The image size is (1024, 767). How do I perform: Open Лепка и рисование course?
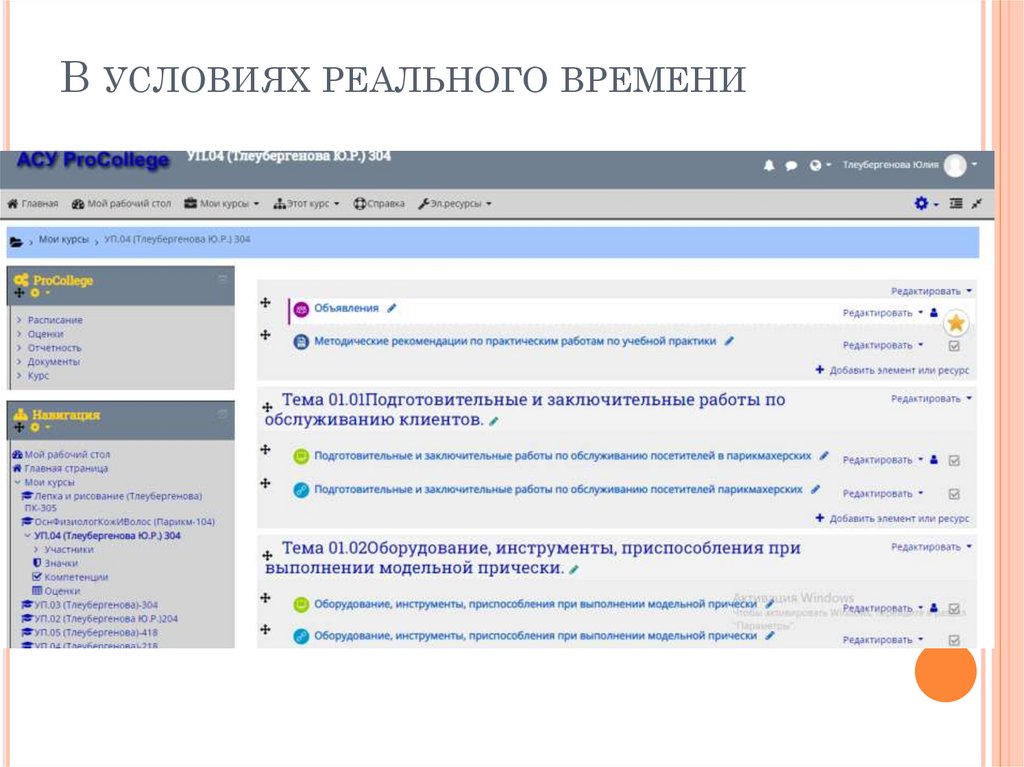pyautogui.click(x=112, y=502)
